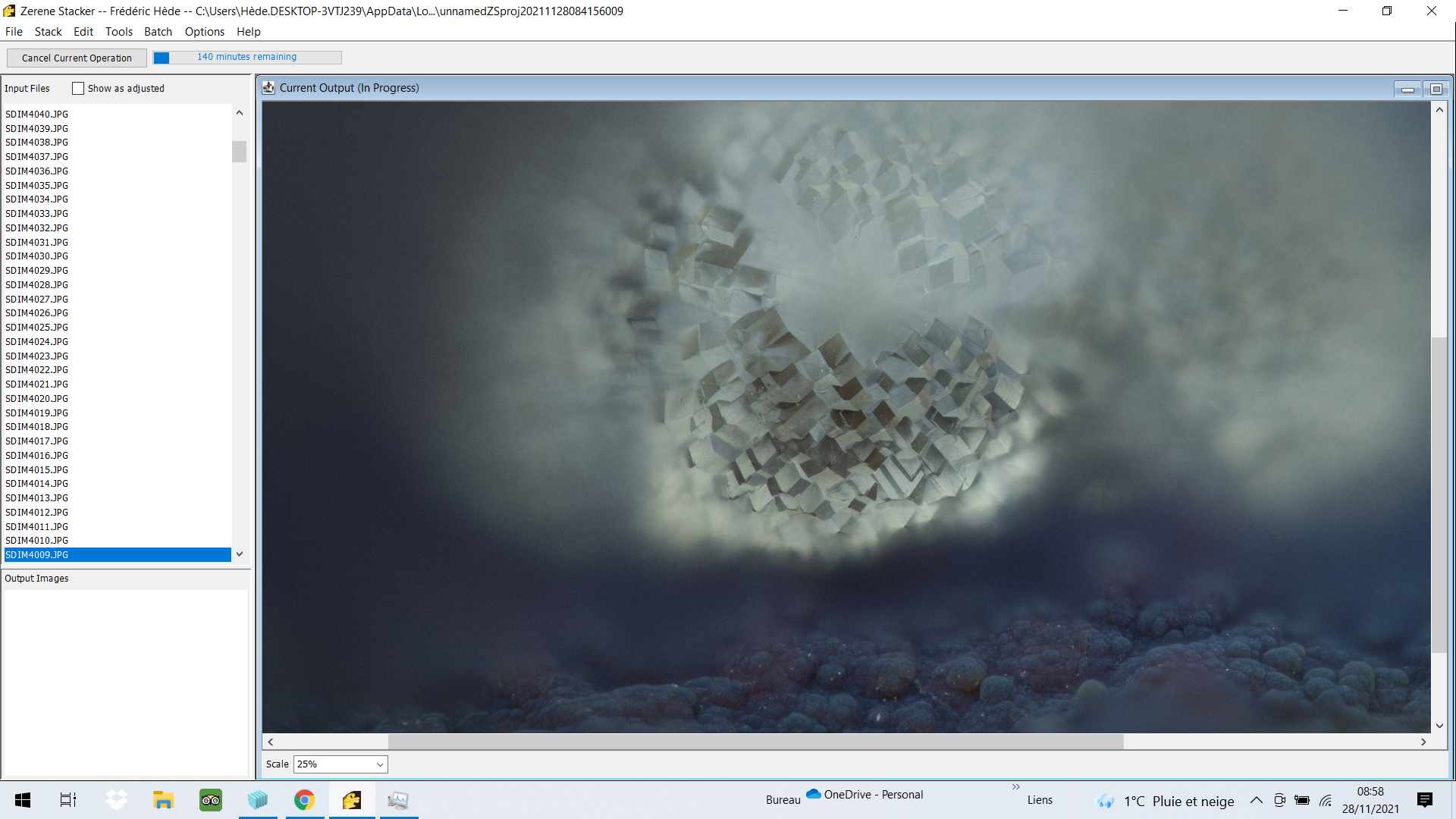Maximize the Current Output internal window

[x=1436, y=89]
